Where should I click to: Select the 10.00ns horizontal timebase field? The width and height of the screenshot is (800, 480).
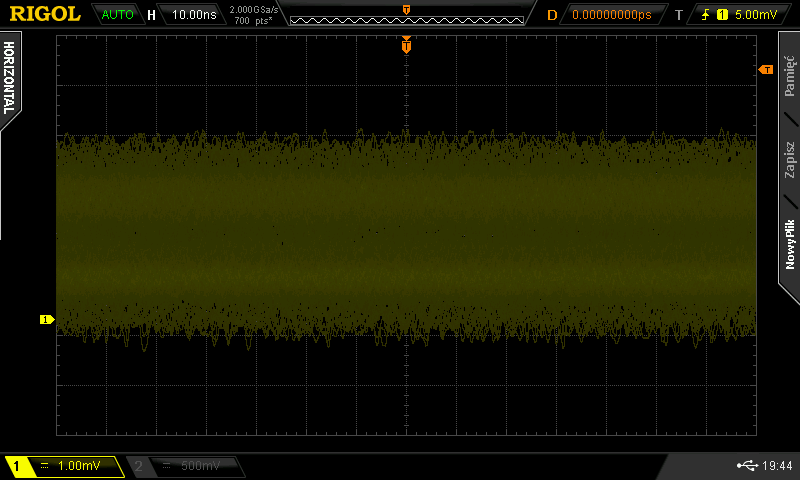click(x=194, y=14)
